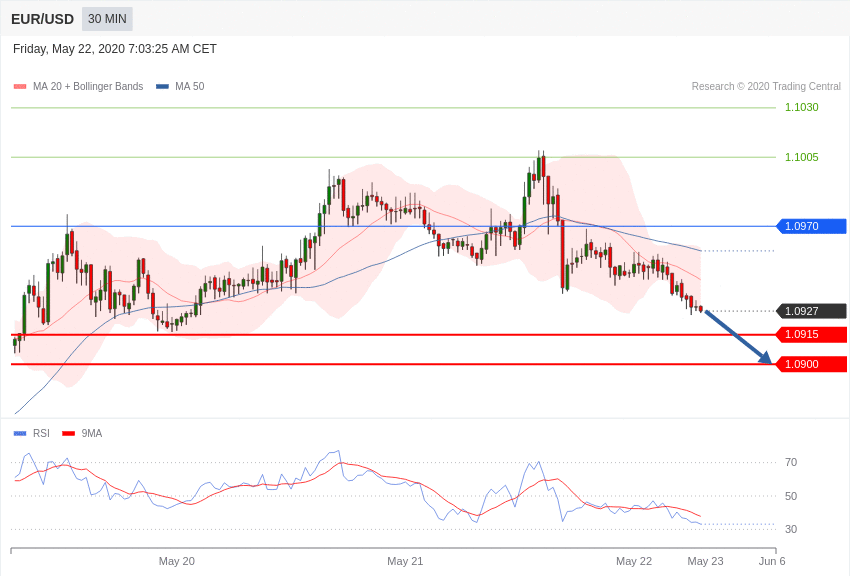Click the 1.1030 resistance level label

coord(802,107)
